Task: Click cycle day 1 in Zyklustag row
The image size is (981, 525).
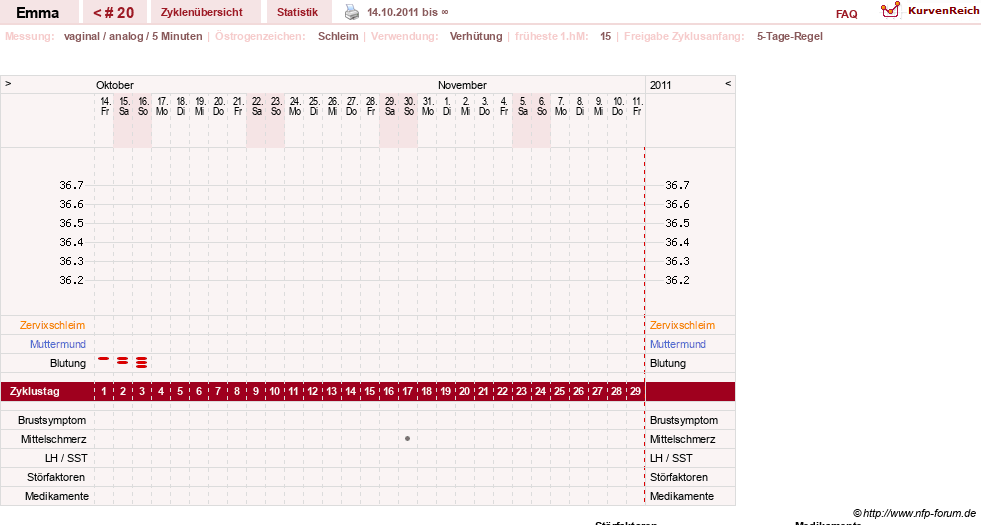Action: [x=104, y=392]
